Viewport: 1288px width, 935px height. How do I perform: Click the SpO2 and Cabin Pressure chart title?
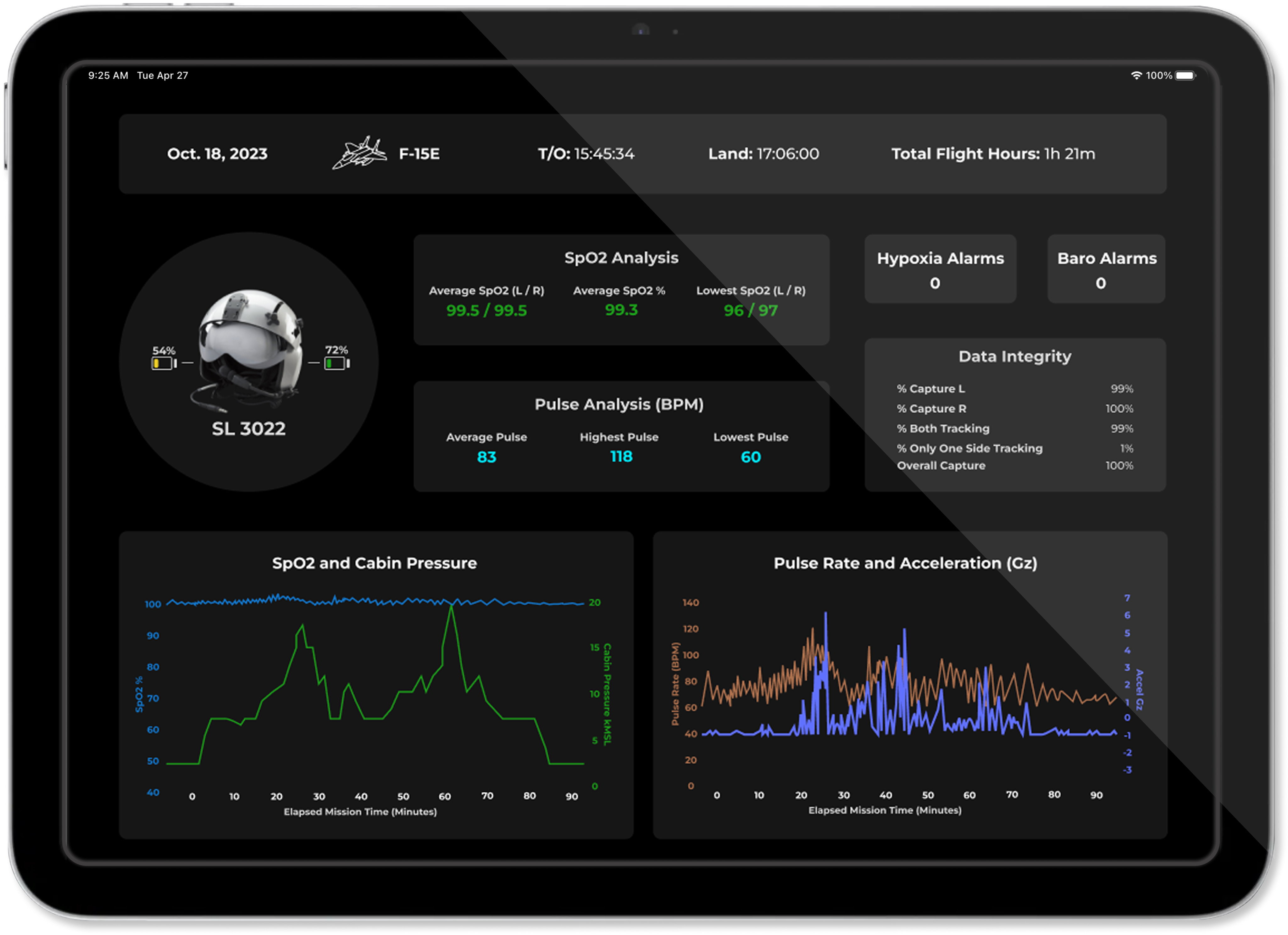[x=374, y=563]
